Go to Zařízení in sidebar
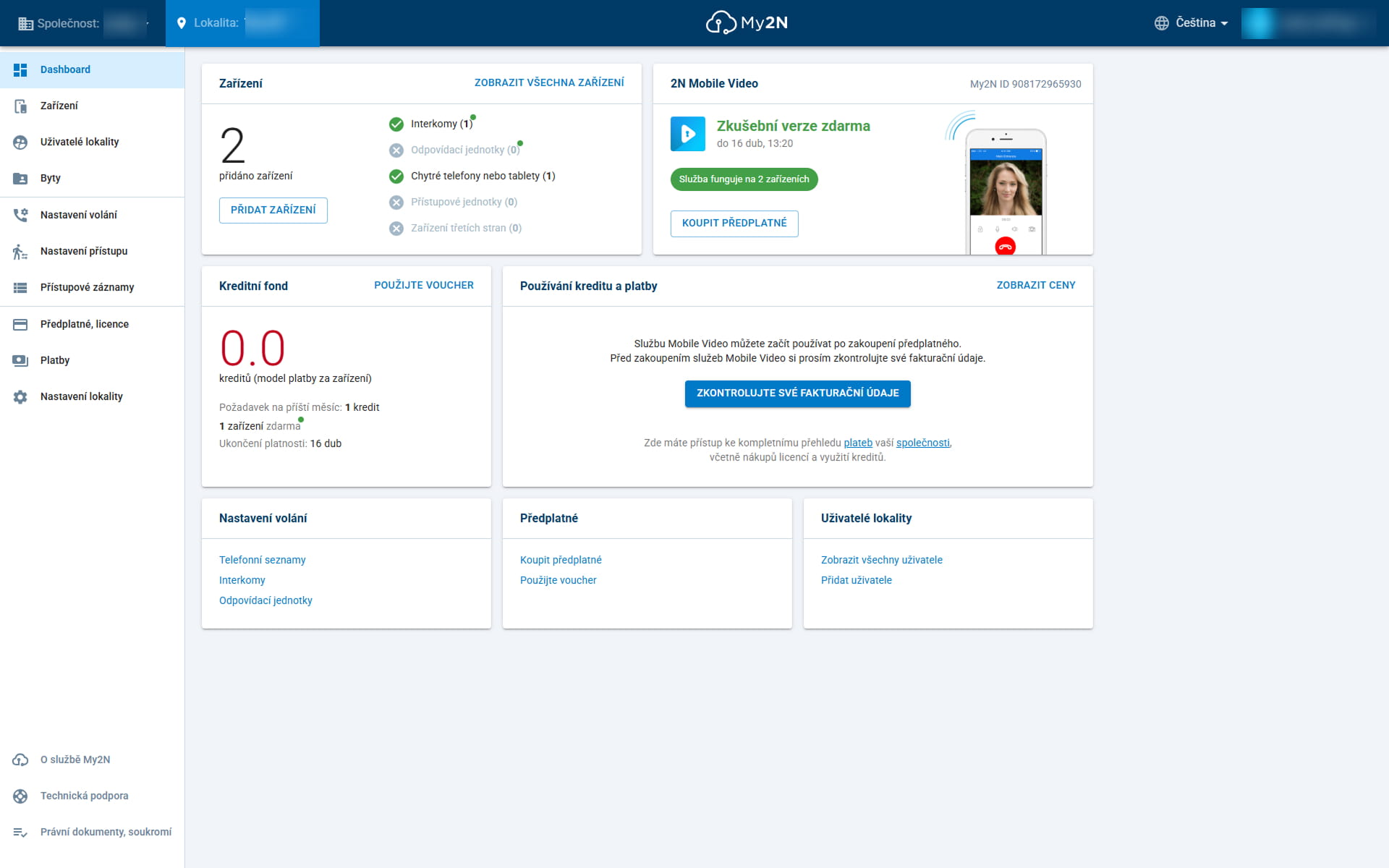 92,106
